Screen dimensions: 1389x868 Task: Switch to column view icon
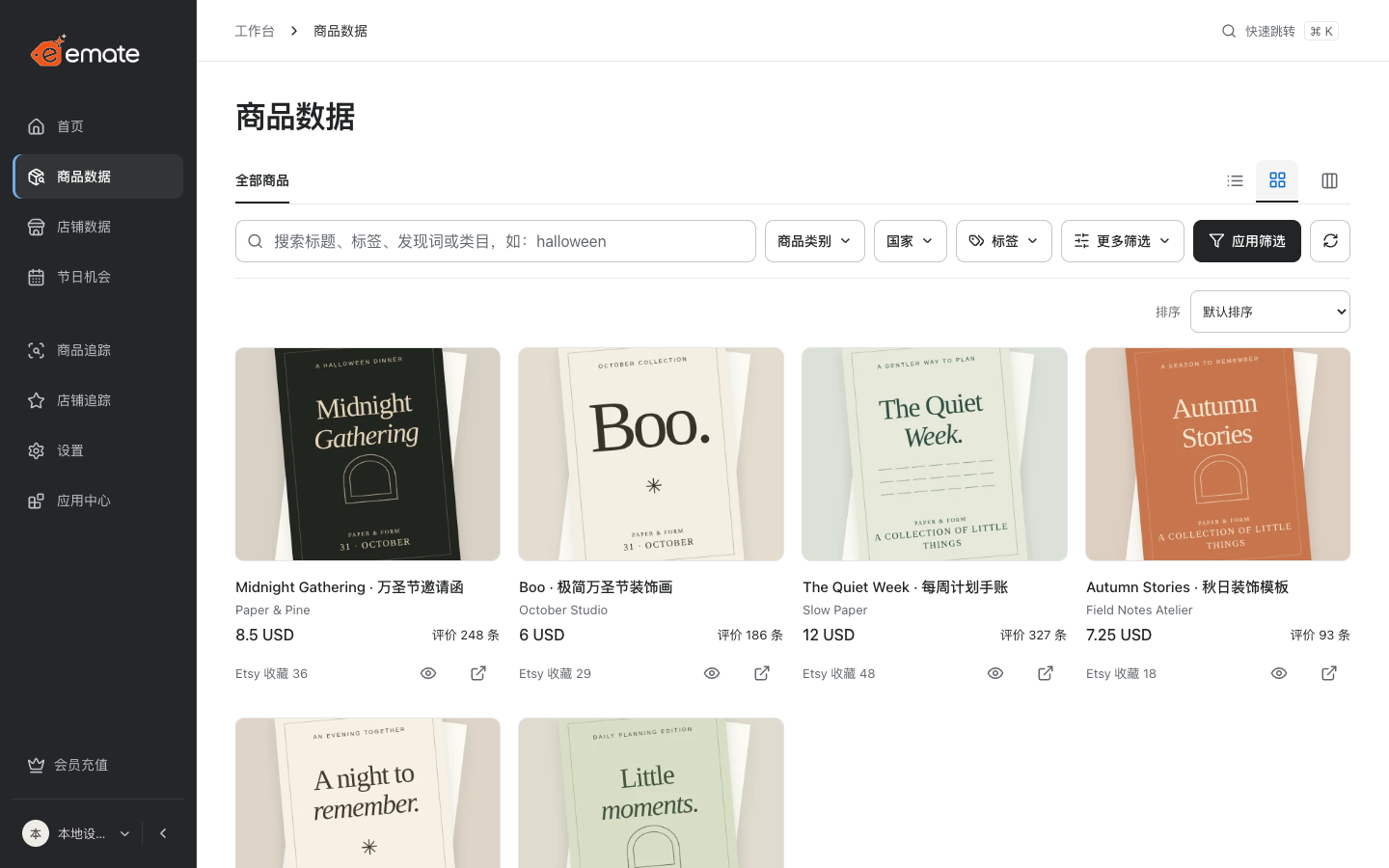click(x=1329, y=180)
